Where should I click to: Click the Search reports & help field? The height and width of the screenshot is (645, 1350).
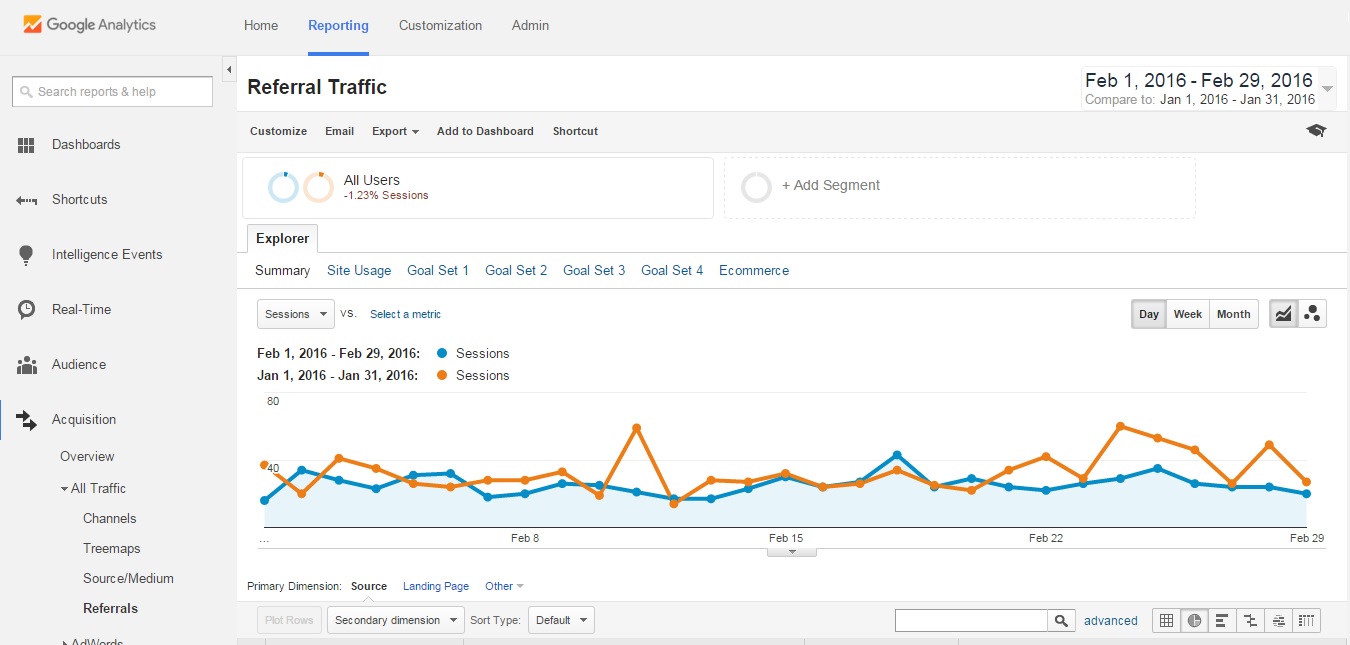(112, 92)
